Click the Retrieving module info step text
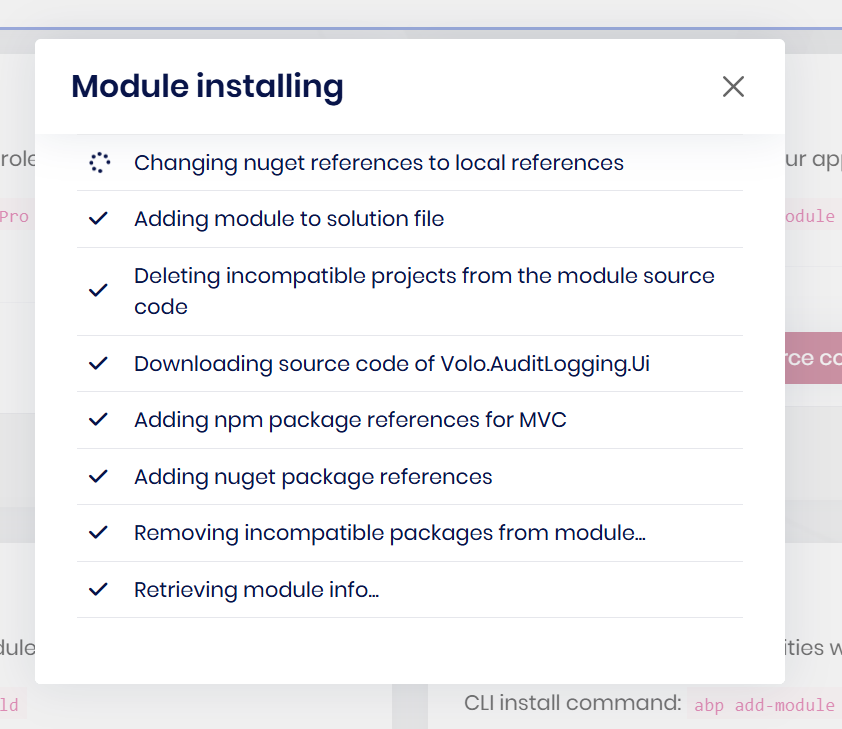 256,590
